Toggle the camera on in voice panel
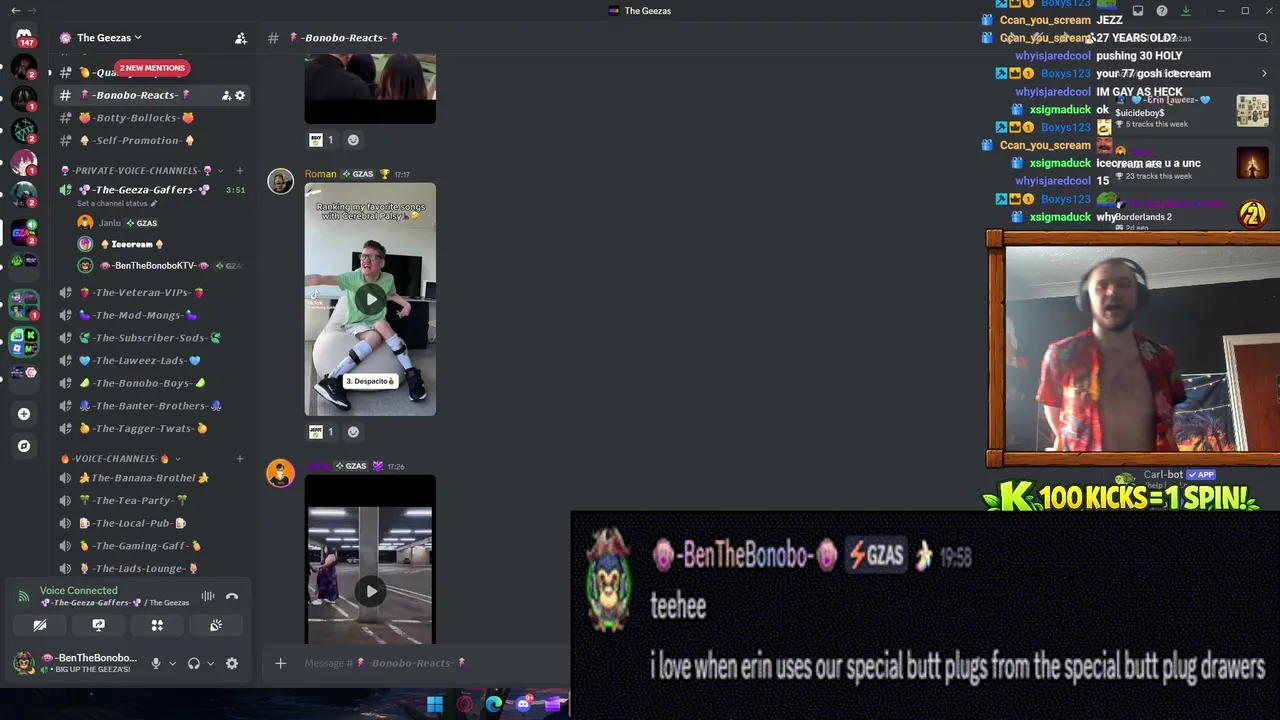1280x720 pixels. (x=40, y=626)
